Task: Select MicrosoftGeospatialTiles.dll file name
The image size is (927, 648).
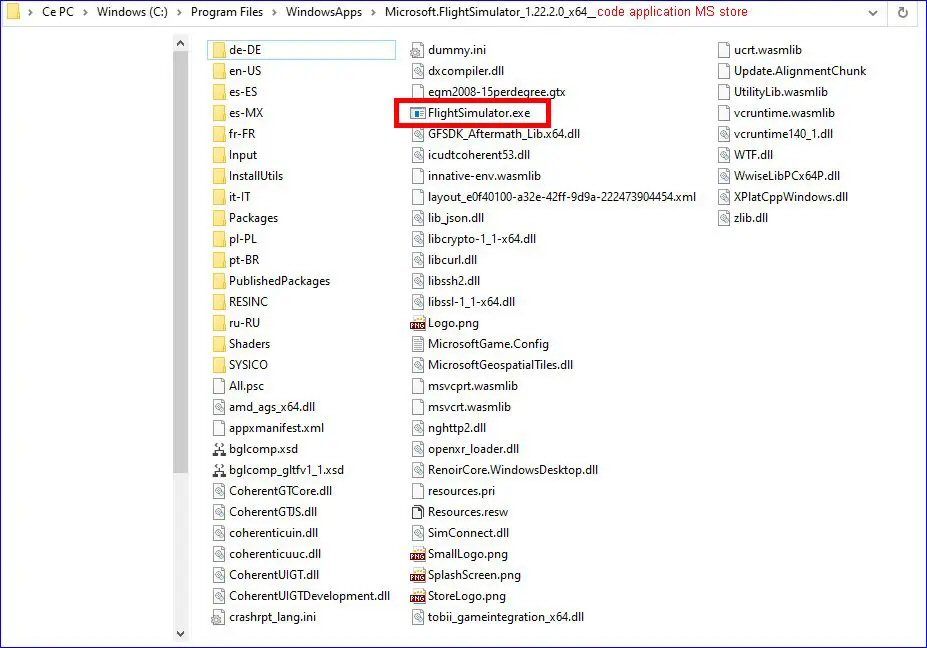Action: tap(500, 365)
